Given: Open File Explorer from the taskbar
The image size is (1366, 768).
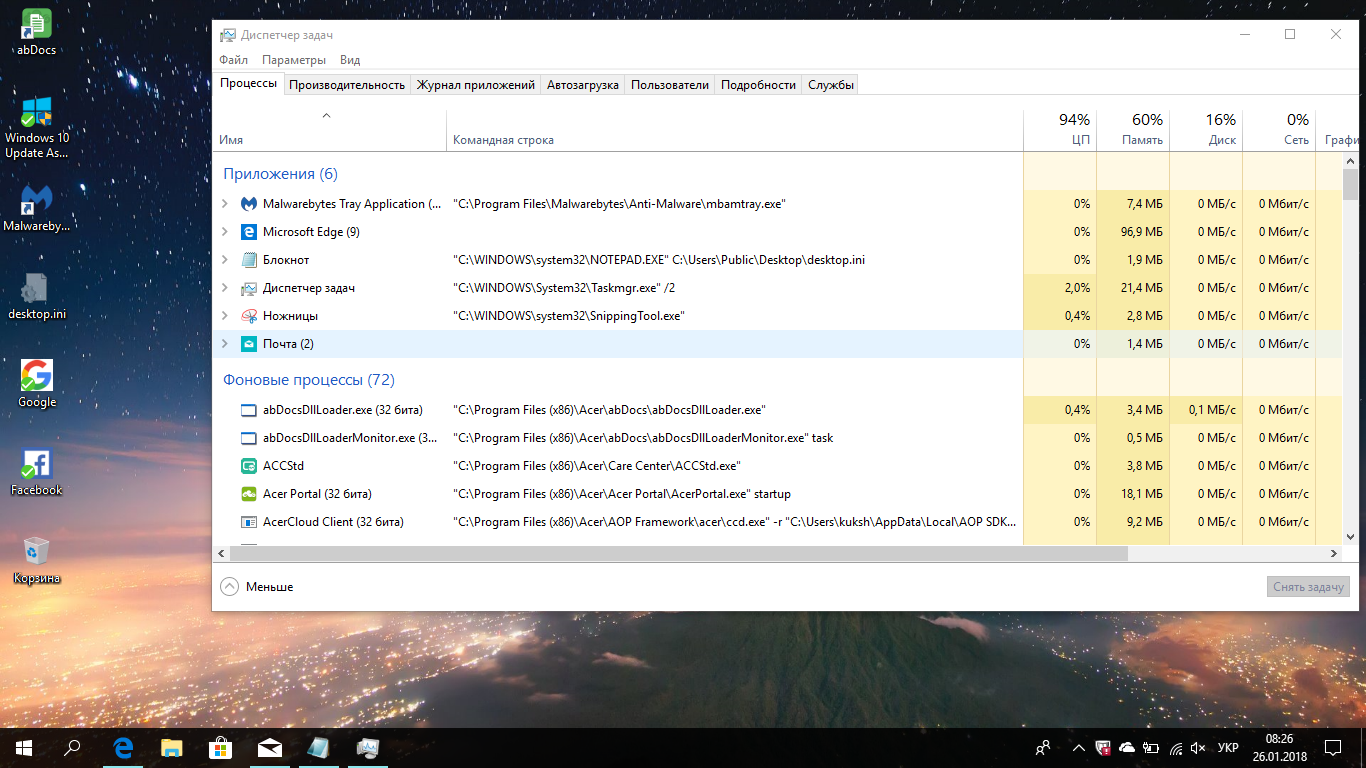Looking at the screenshot, I should pyautogui.click(x=172, y=747).
